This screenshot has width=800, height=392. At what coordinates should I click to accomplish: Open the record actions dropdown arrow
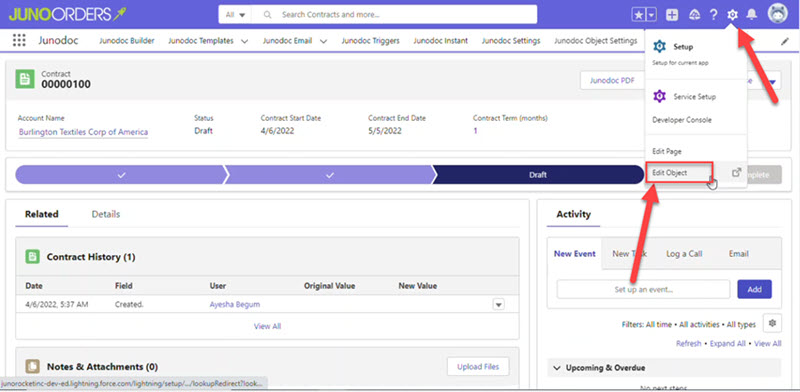click(772, 81)
